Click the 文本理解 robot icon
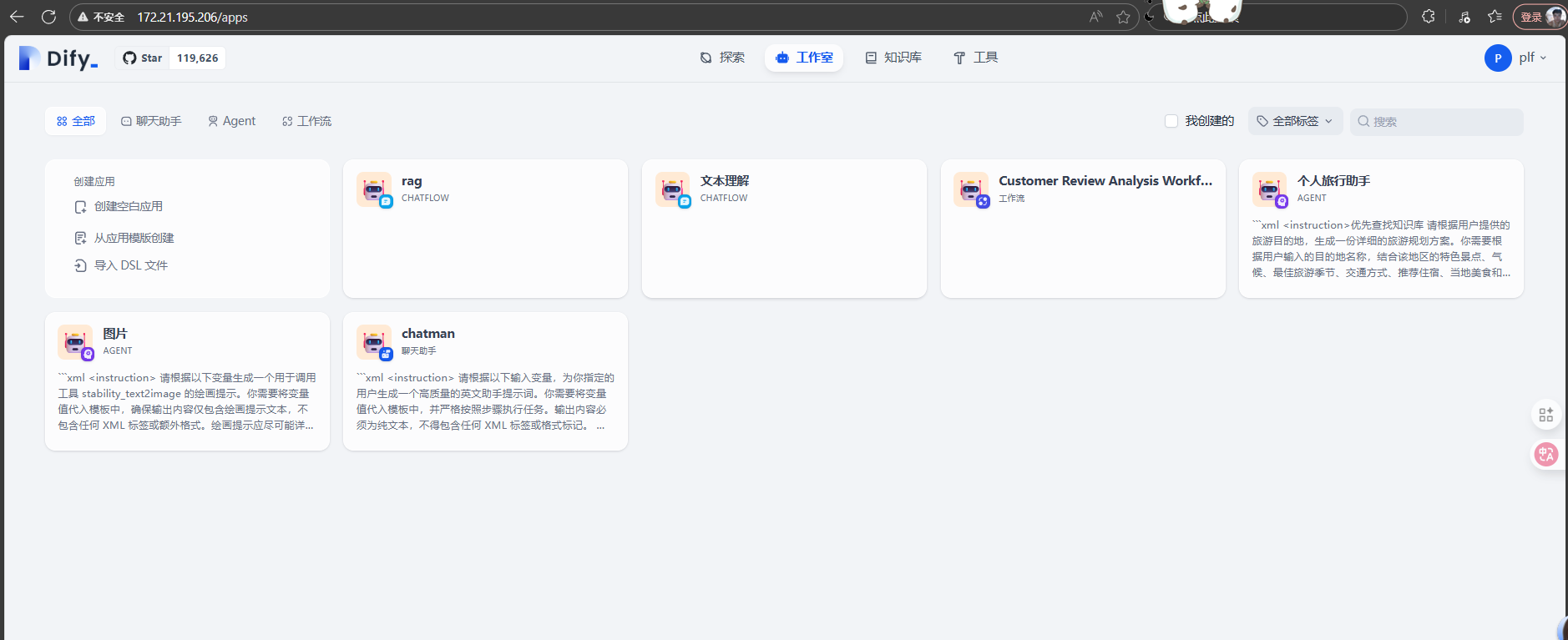This screenshot has height=640, width=1568. [x=672, y=189]
